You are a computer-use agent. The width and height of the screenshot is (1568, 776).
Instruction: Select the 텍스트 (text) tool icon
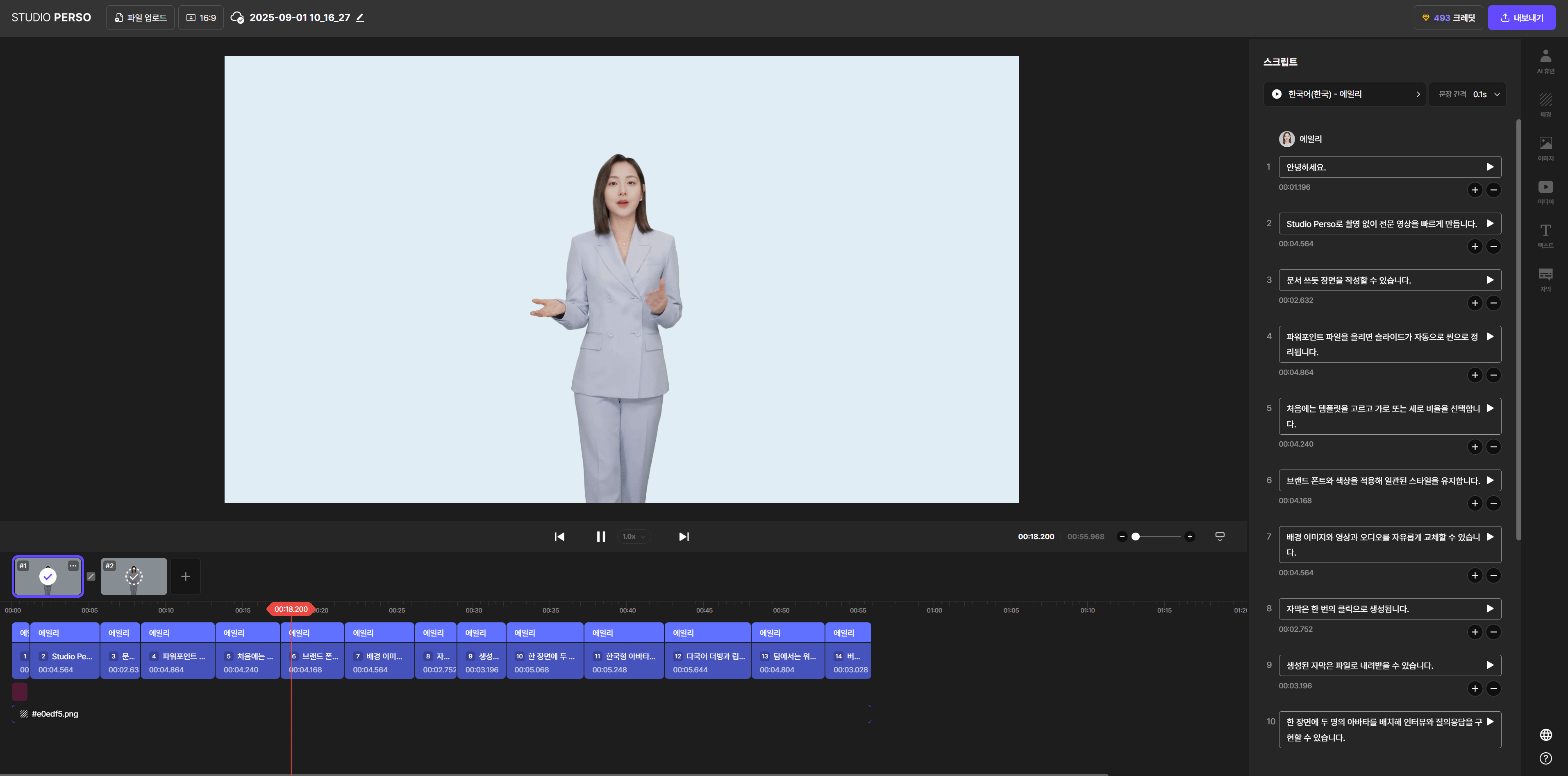pyautogui.click(x=1545, y=235)
